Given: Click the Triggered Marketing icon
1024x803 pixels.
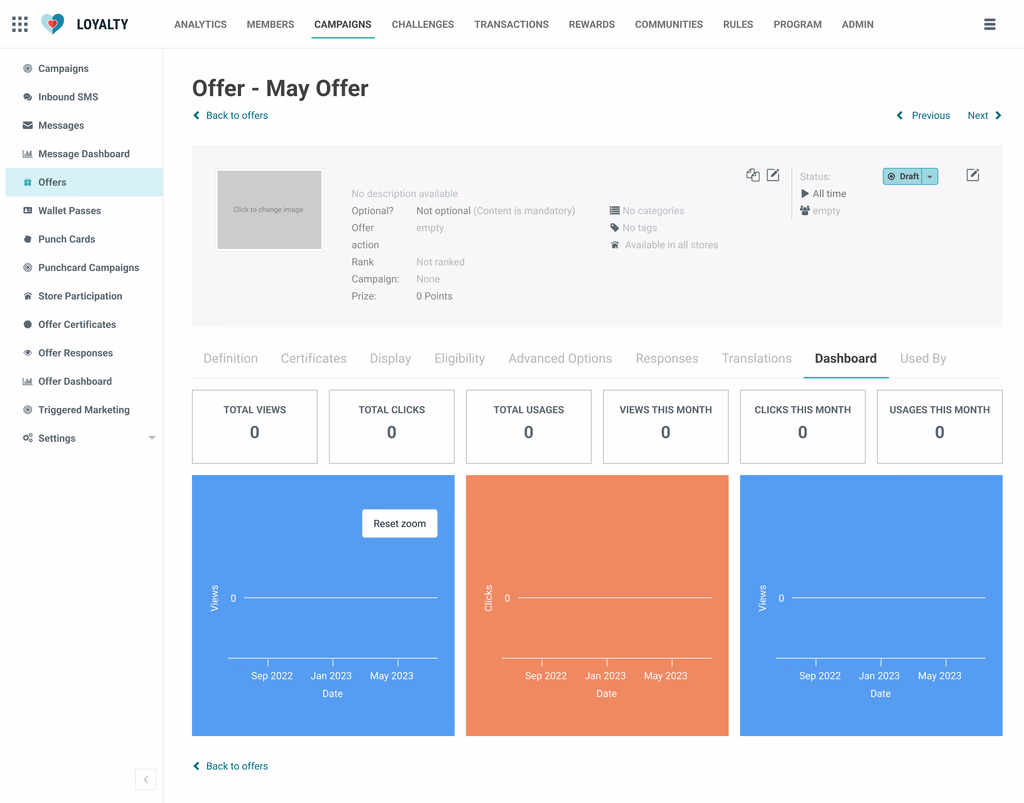Looking at the screenshot, I should pos(27,410).
